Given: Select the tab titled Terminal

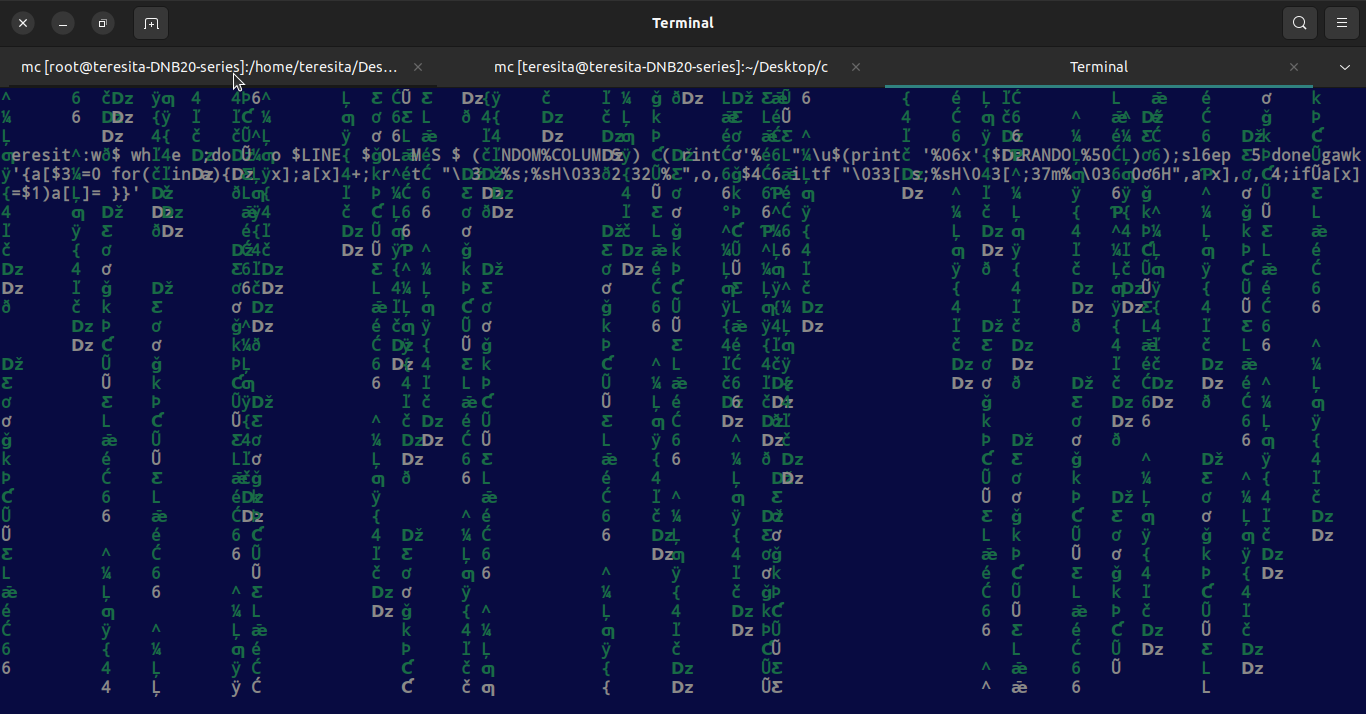Looking at the screenshot, I should [x=1099, y=67].
